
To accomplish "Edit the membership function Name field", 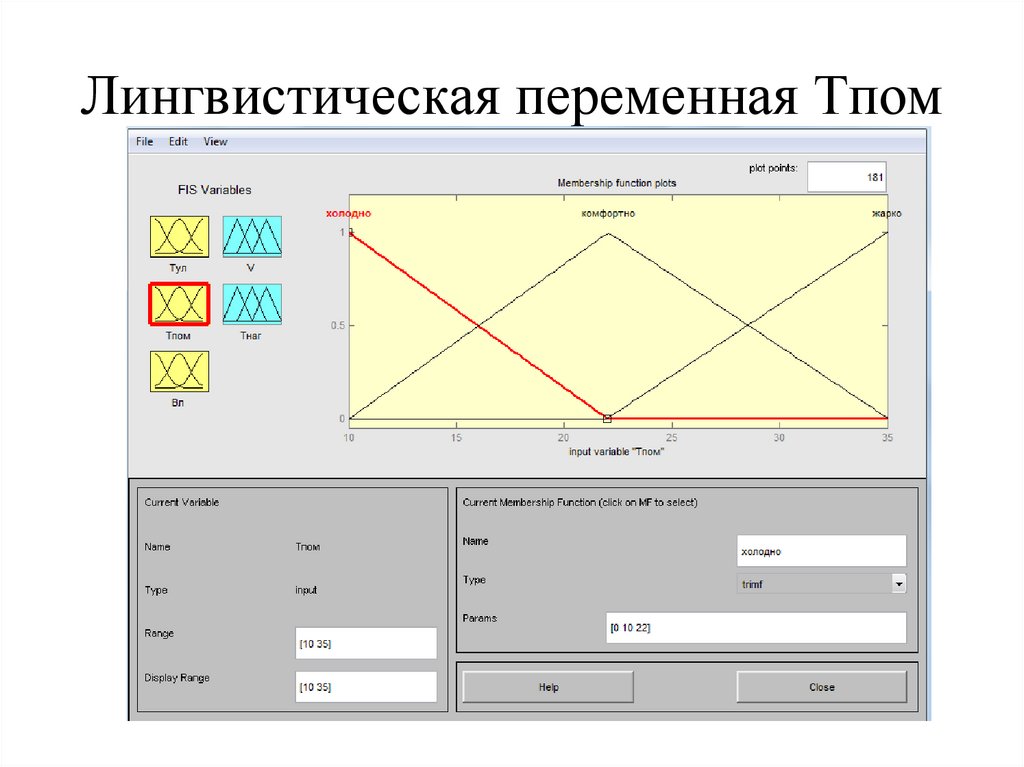I will (821, 550).
